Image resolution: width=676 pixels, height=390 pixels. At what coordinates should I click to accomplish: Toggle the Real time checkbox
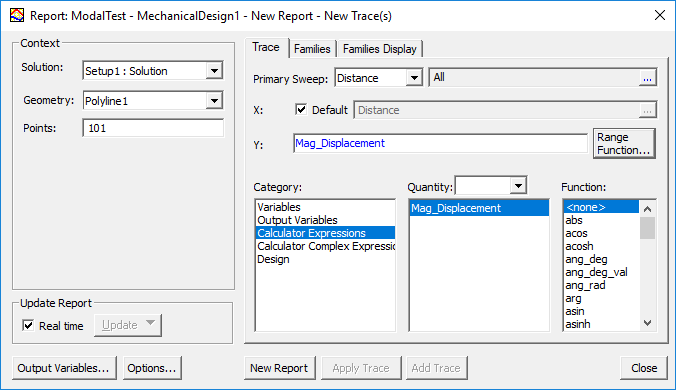28,325
